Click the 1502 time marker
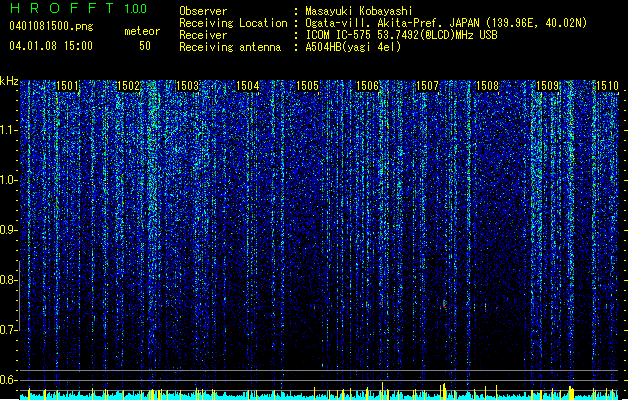This screenshot has width=629, height=400. pyautogui.click(x=128, y=86)
